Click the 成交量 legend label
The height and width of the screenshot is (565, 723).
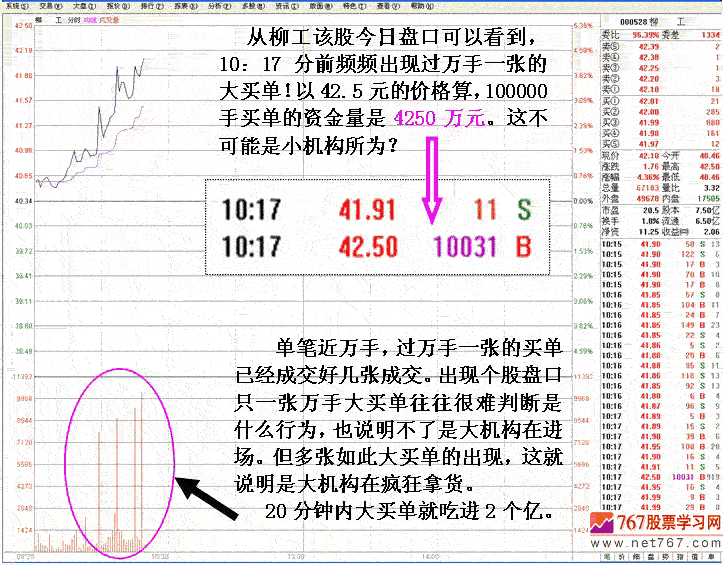(107, 19)
